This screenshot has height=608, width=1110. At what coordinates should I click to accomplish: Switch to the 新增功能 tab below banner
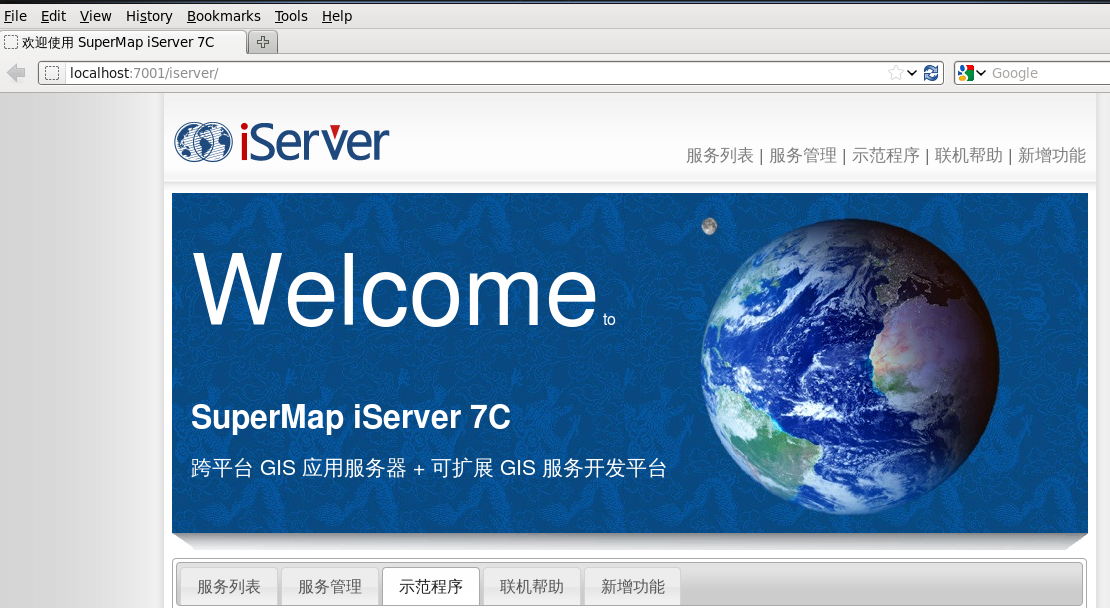[x=633, y=586]
